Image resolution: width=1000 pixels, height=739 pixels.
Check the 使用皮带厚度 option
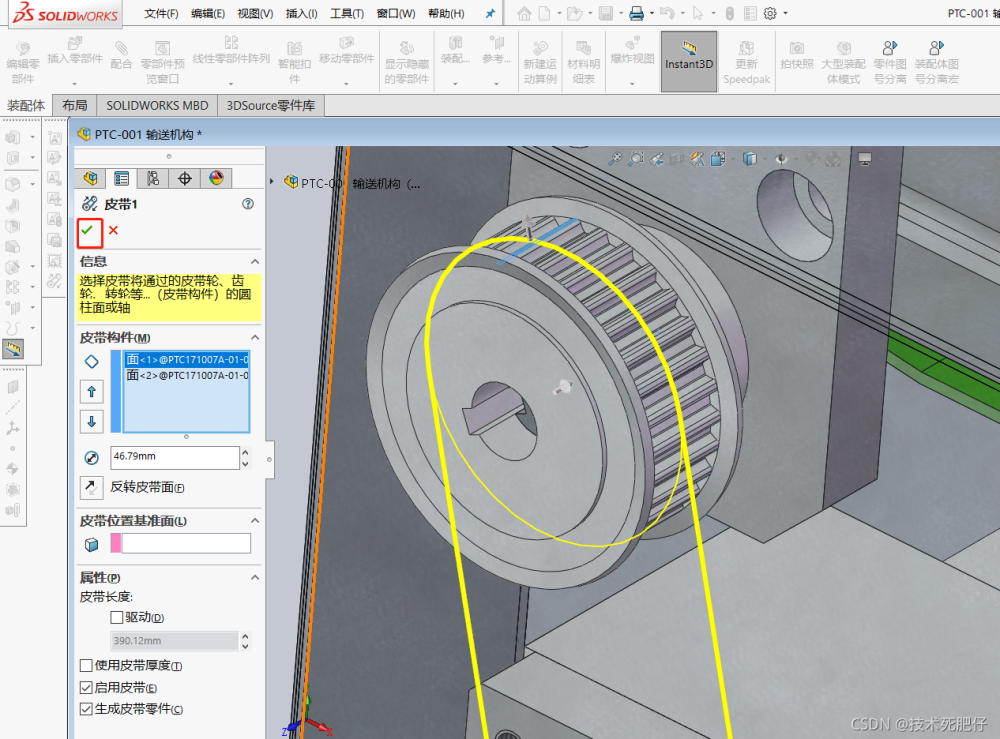click(x=86, y=666)
